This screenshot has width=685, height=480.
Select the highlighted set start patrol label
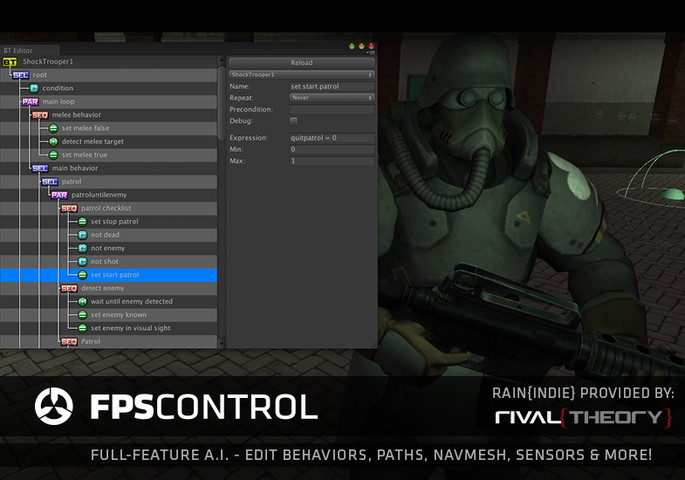115,275
